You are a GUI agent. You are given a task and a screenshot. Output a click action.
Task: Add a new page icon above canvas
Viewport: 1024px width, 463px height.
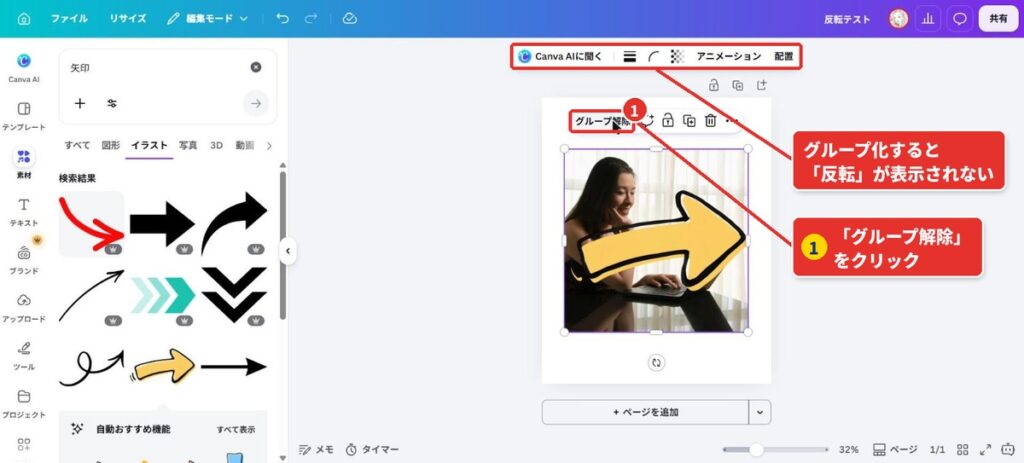tap(761, 85)
